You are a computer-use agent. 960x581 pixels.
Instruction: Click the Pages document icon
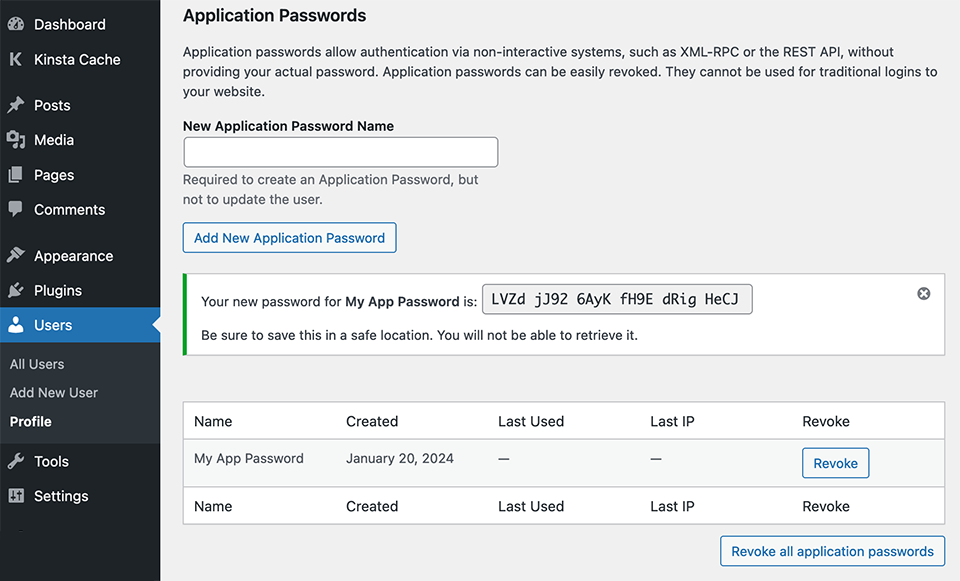click(16, 175)
